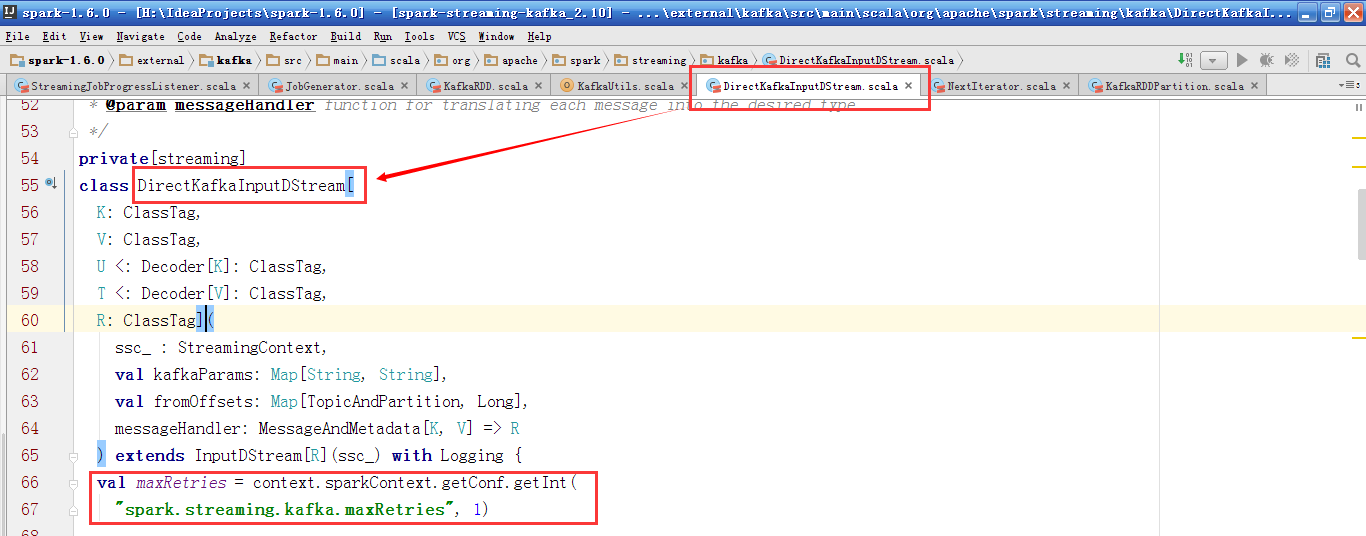The image size is (1366, 536).
Task: Close the DirectKafkaInputDStream.scala tab
Action: (x=908, y=86)
